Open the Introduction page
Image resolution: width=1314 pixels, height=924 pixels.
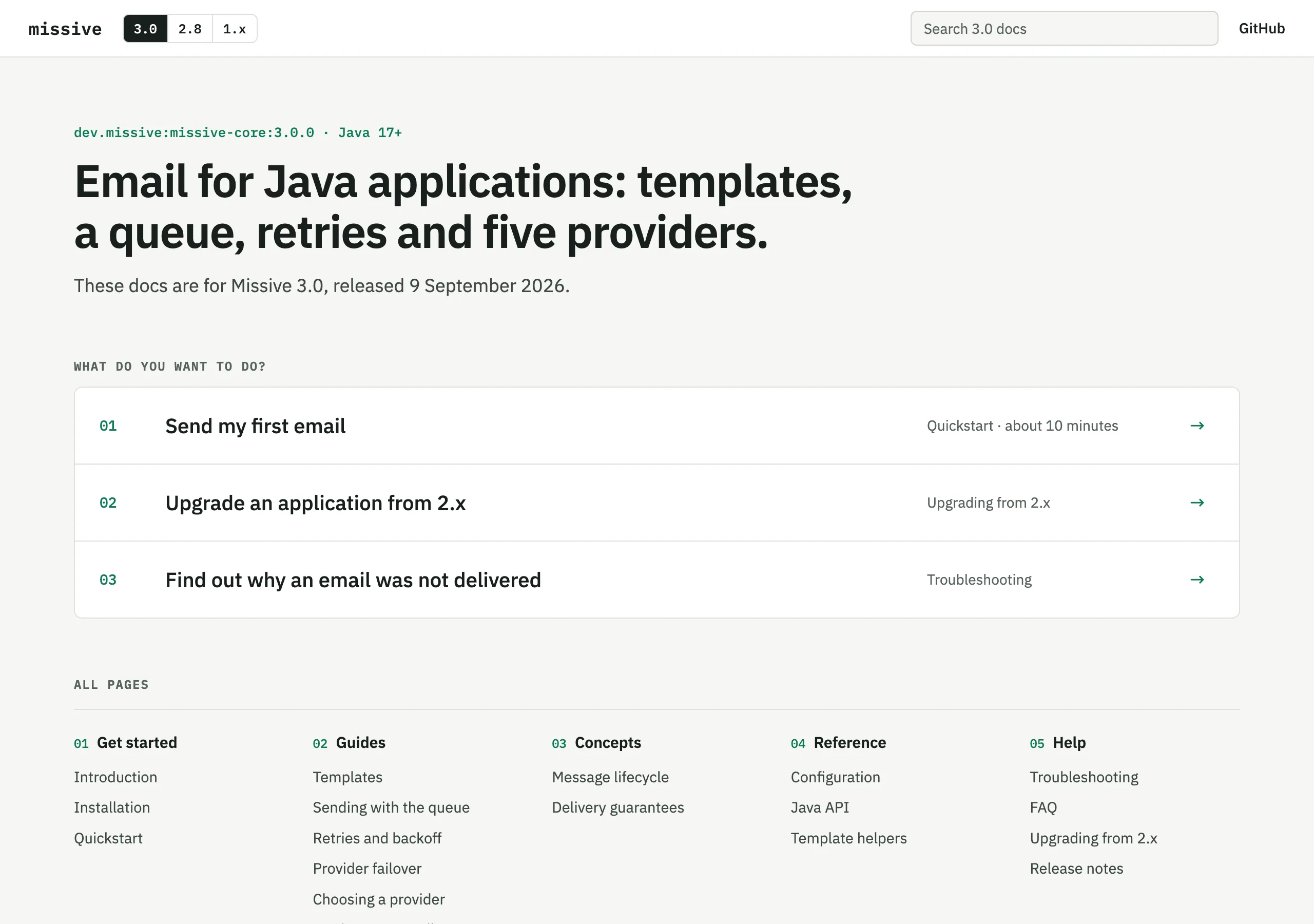(115, 777)
